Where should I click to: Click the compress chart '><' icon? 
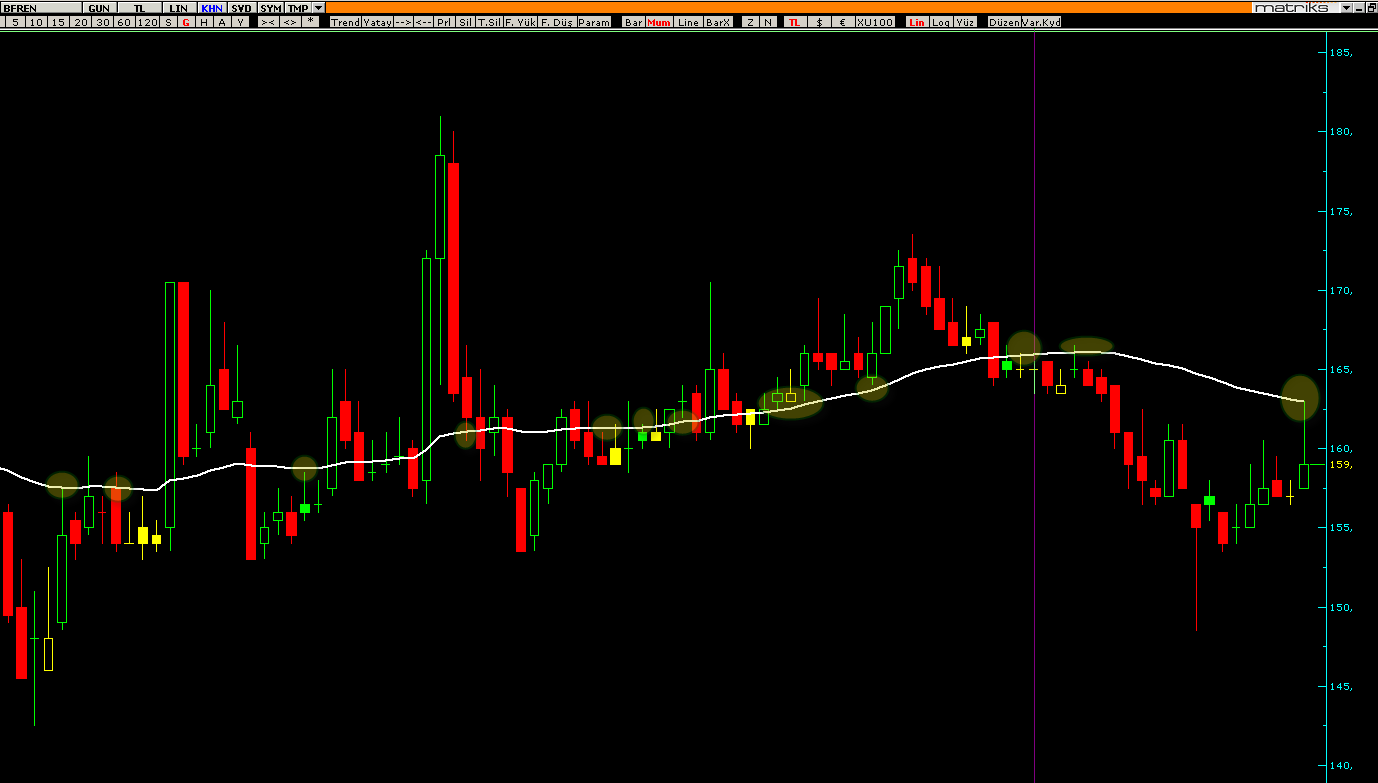268,22
